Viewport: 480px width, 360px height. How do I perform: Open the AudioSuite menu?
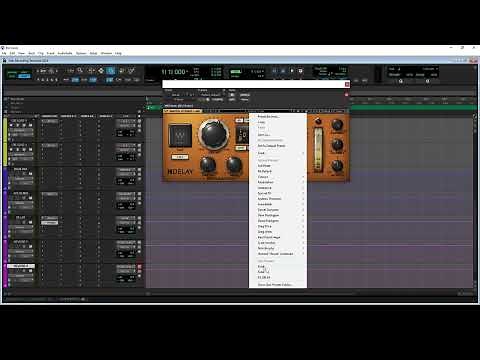click(x=65, y=53)
